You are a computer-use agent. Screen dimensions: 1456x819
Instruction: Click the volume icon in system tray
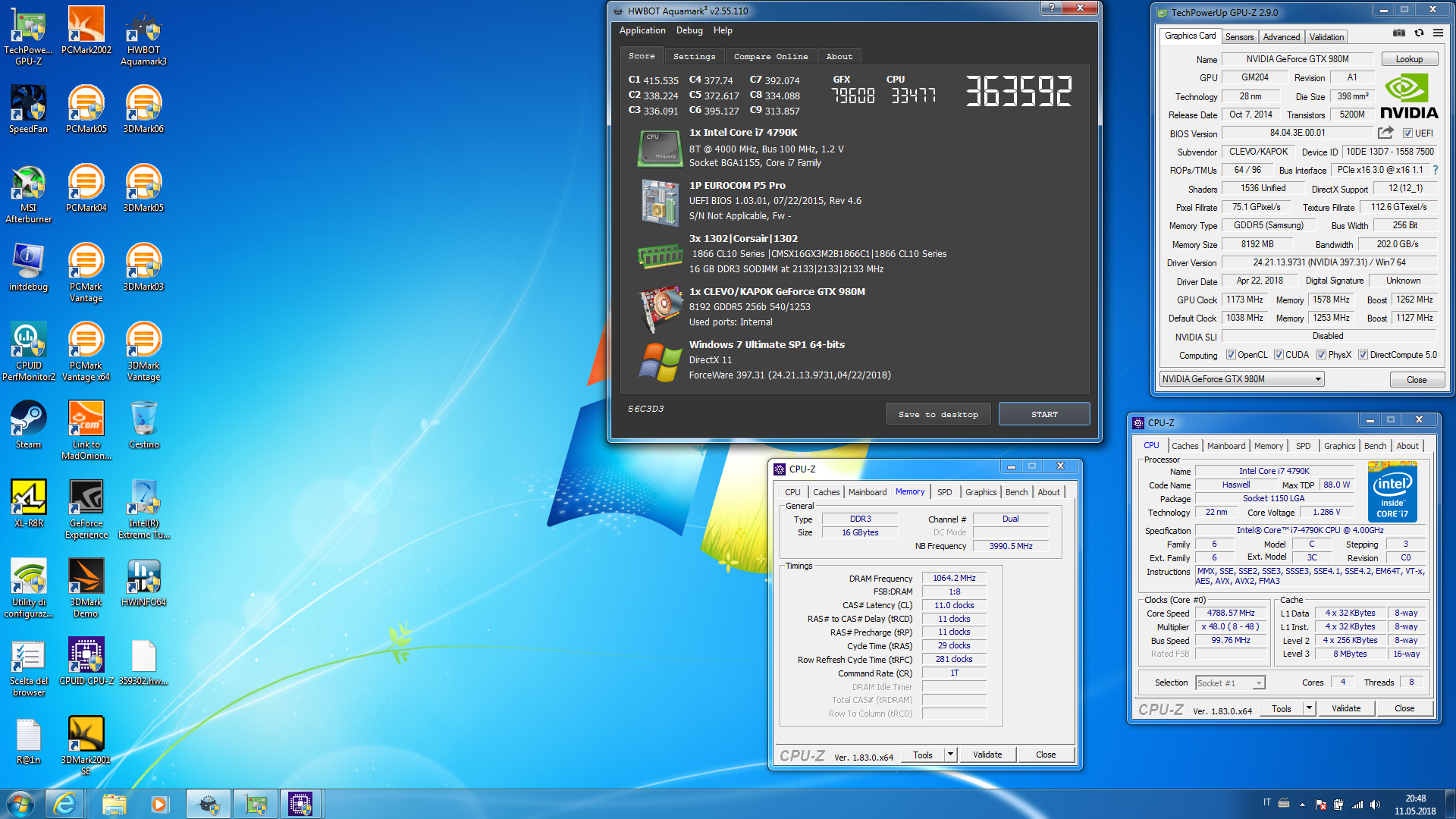coord(1375,805)
